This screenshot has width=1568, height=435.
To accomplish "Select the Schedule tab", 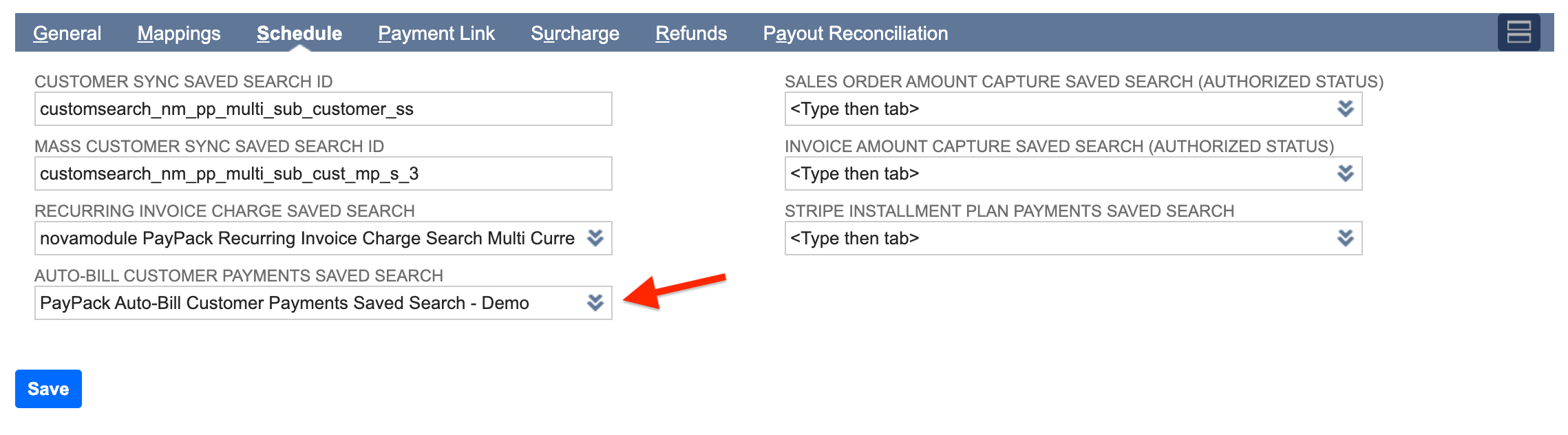I will coord(299,32).
